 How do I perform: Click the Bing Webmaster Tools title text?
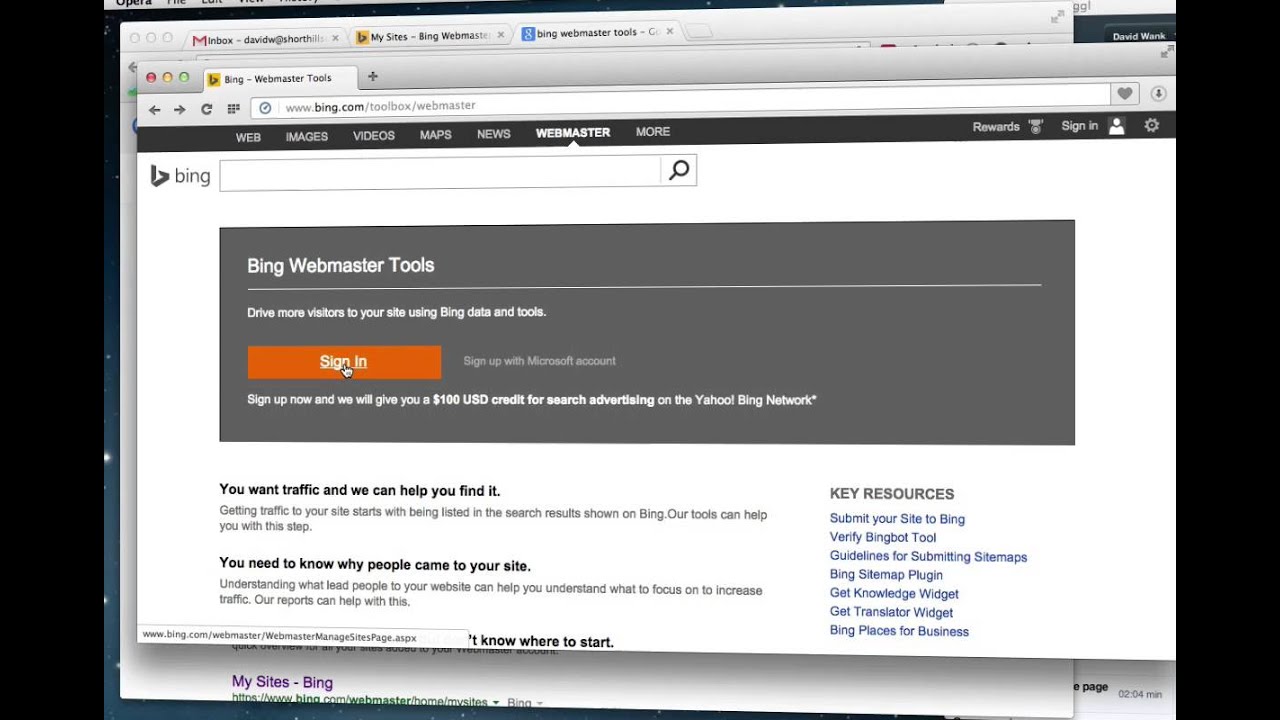341,266
